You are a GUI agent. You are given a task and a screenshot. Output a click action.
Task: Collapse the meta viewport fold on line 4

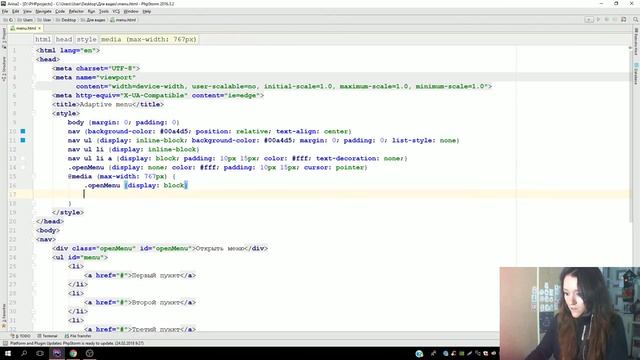[x=35, y=77]
